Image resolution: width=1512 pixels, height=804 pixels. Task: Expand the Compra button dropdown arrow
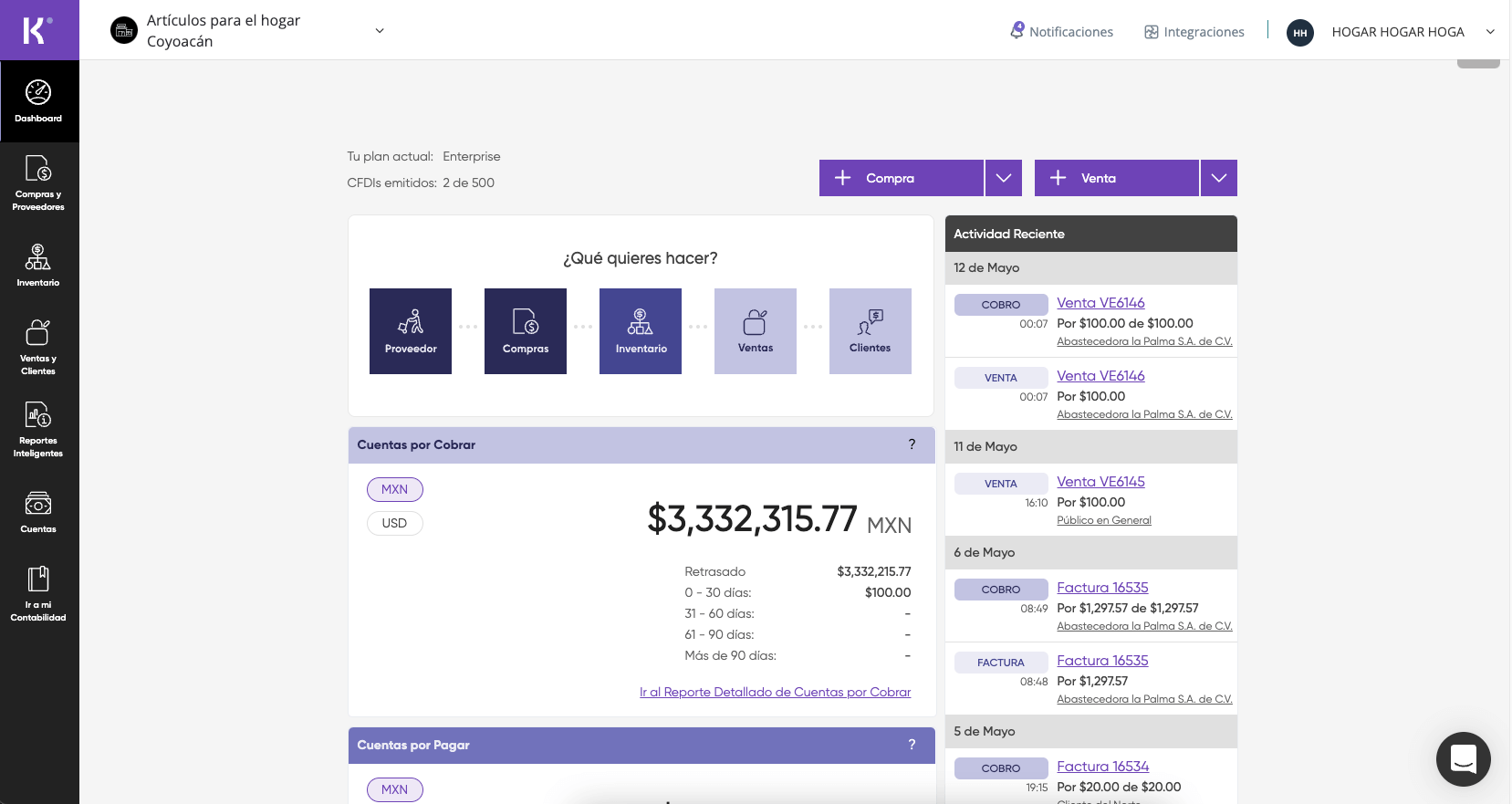(1003, 178)
